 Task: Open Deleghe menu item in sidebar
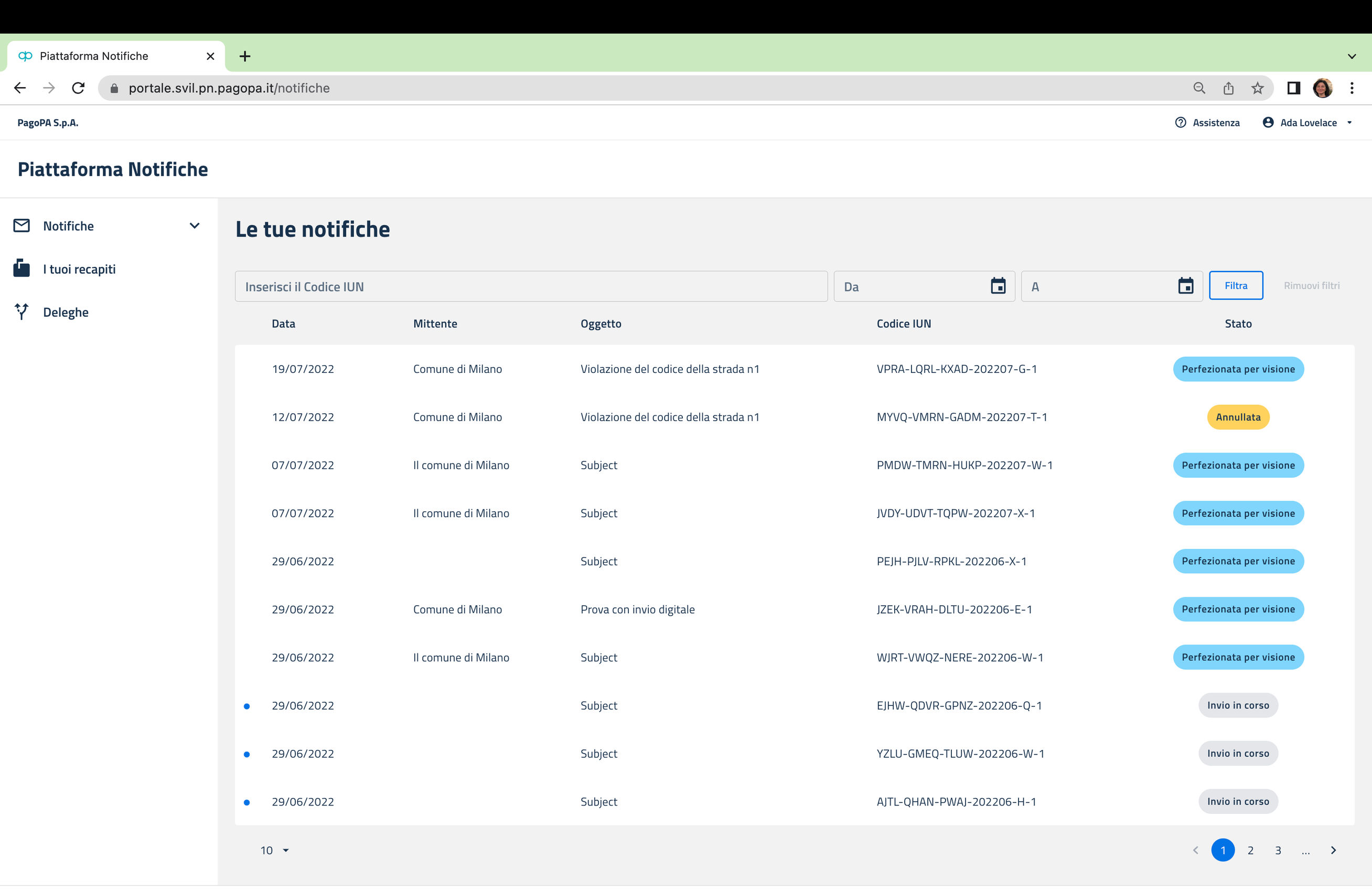pos(66,312)
